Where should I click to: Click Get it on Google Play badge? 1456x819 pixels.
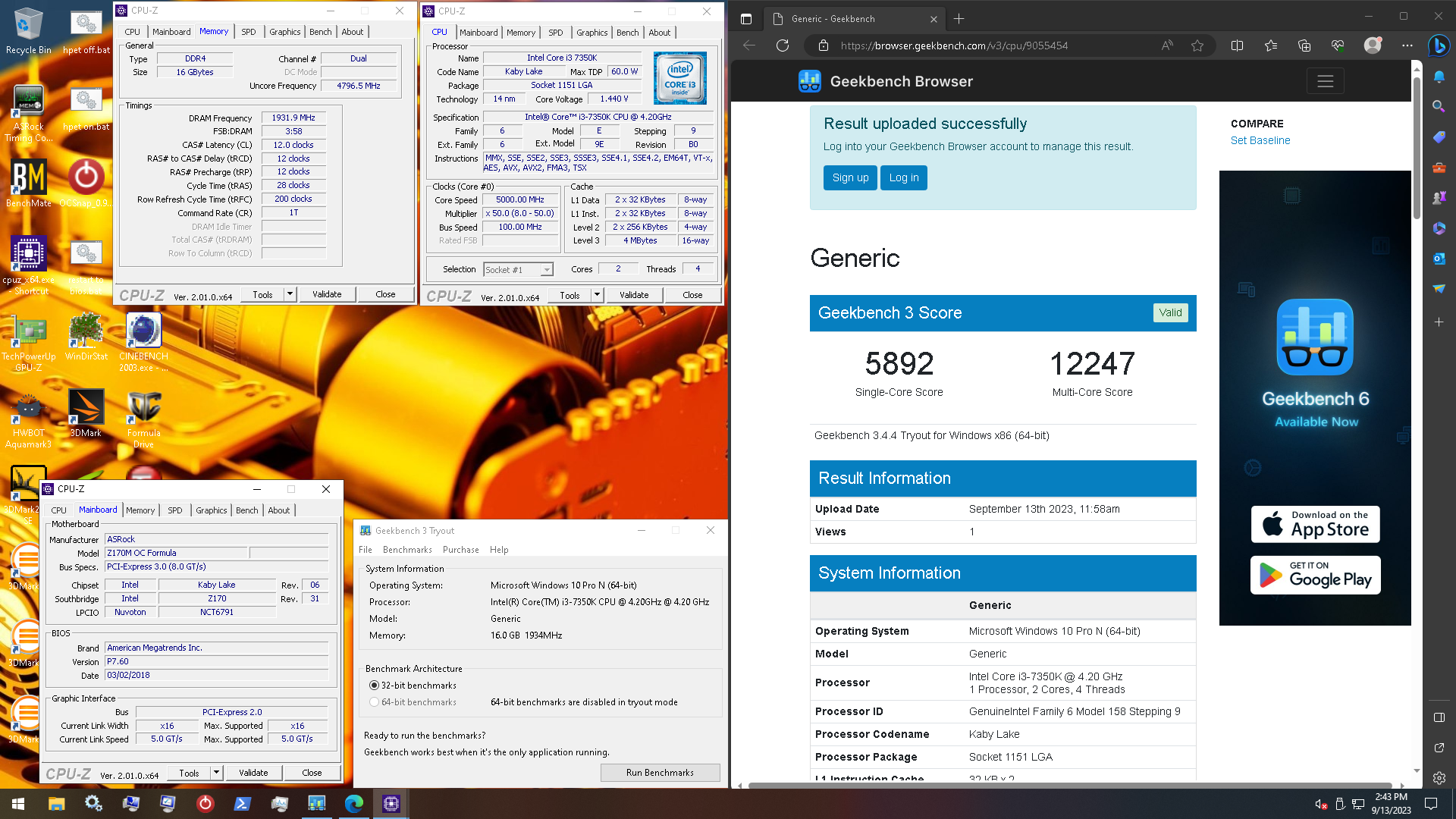click(1315, 575)
